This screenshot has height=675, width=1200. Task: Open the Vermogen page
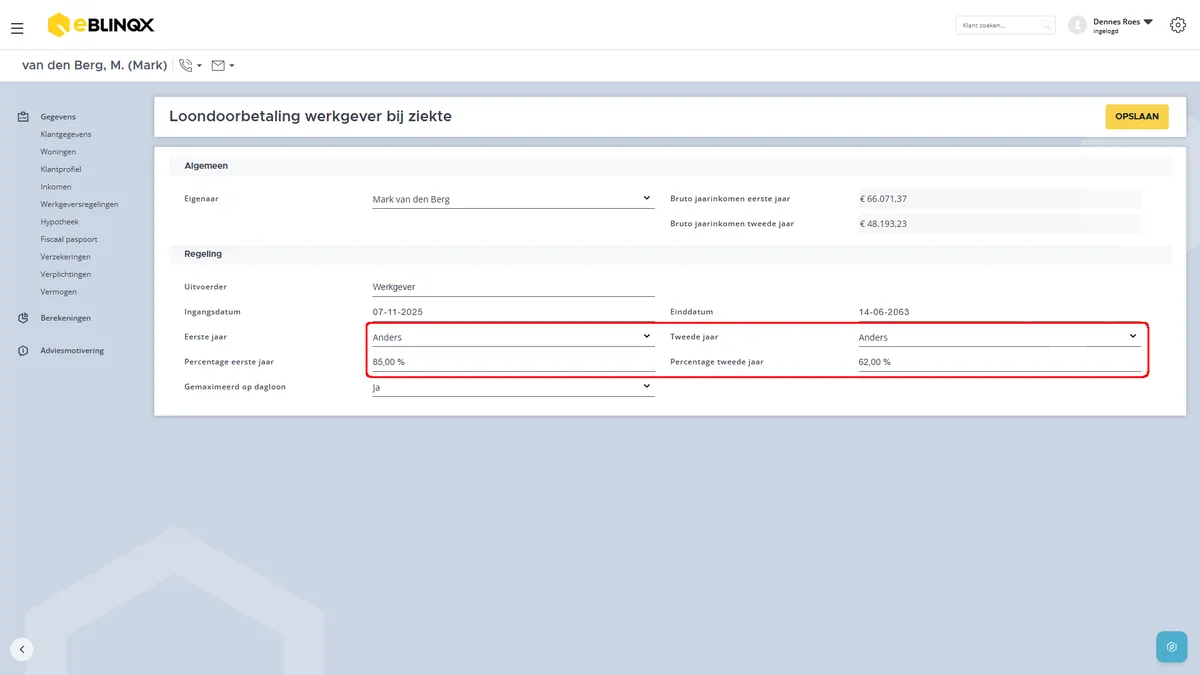pyautogui.click(x=58, y=292)
